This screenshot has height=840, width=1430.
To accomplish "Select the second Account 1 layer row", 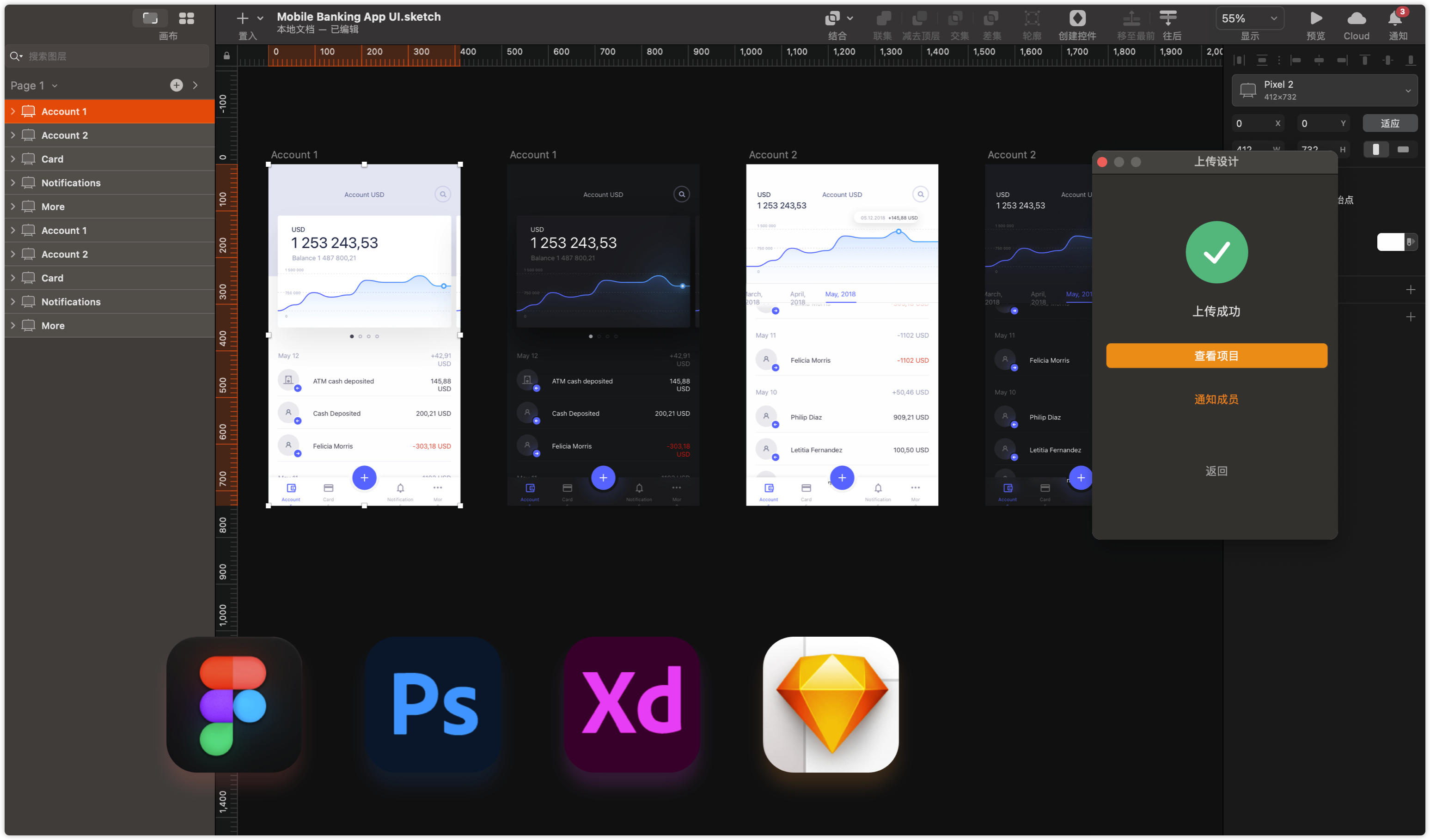I will 110,230.
